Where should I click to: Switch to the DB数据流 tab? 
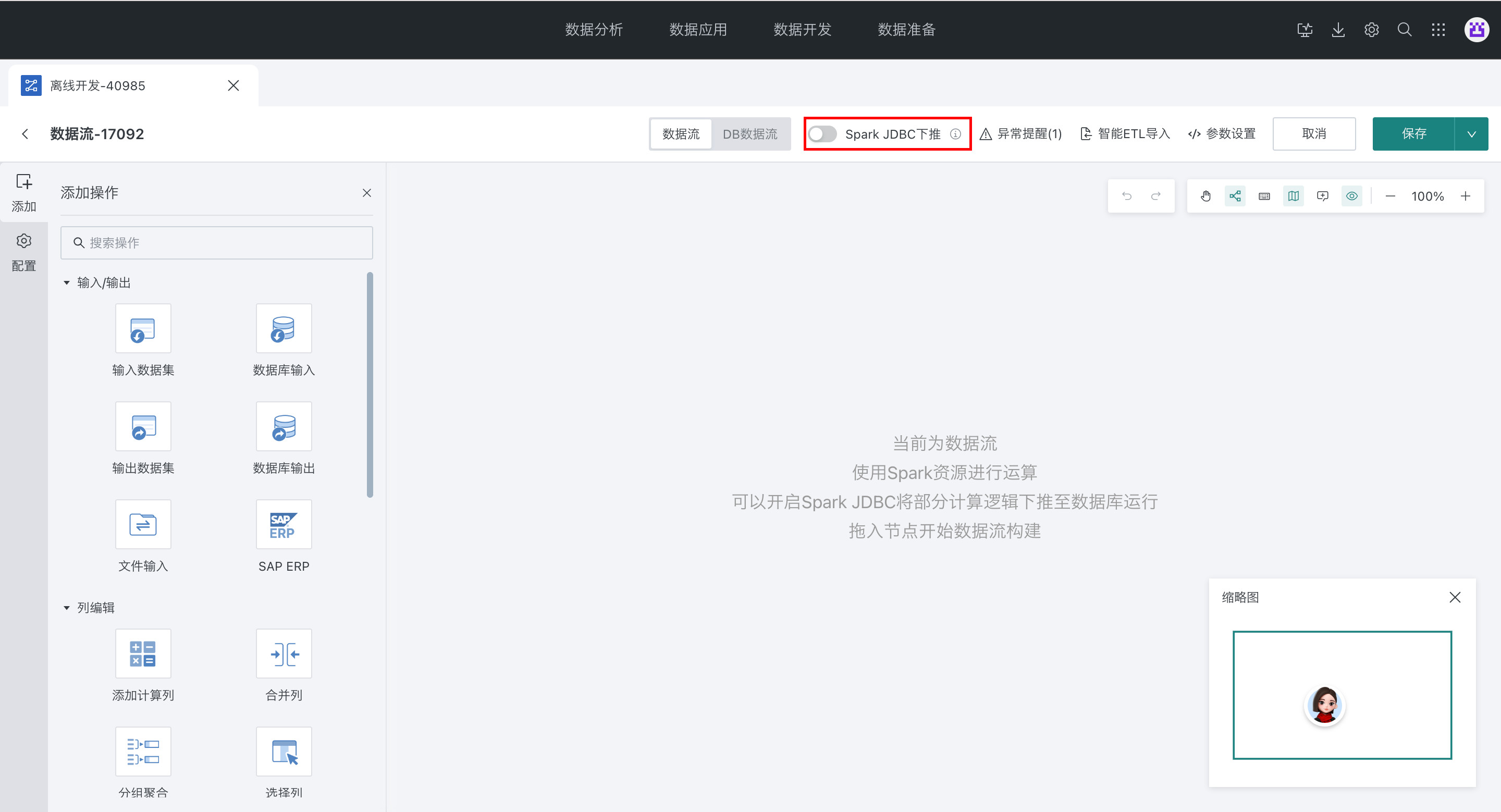click(x=750, y=134)
